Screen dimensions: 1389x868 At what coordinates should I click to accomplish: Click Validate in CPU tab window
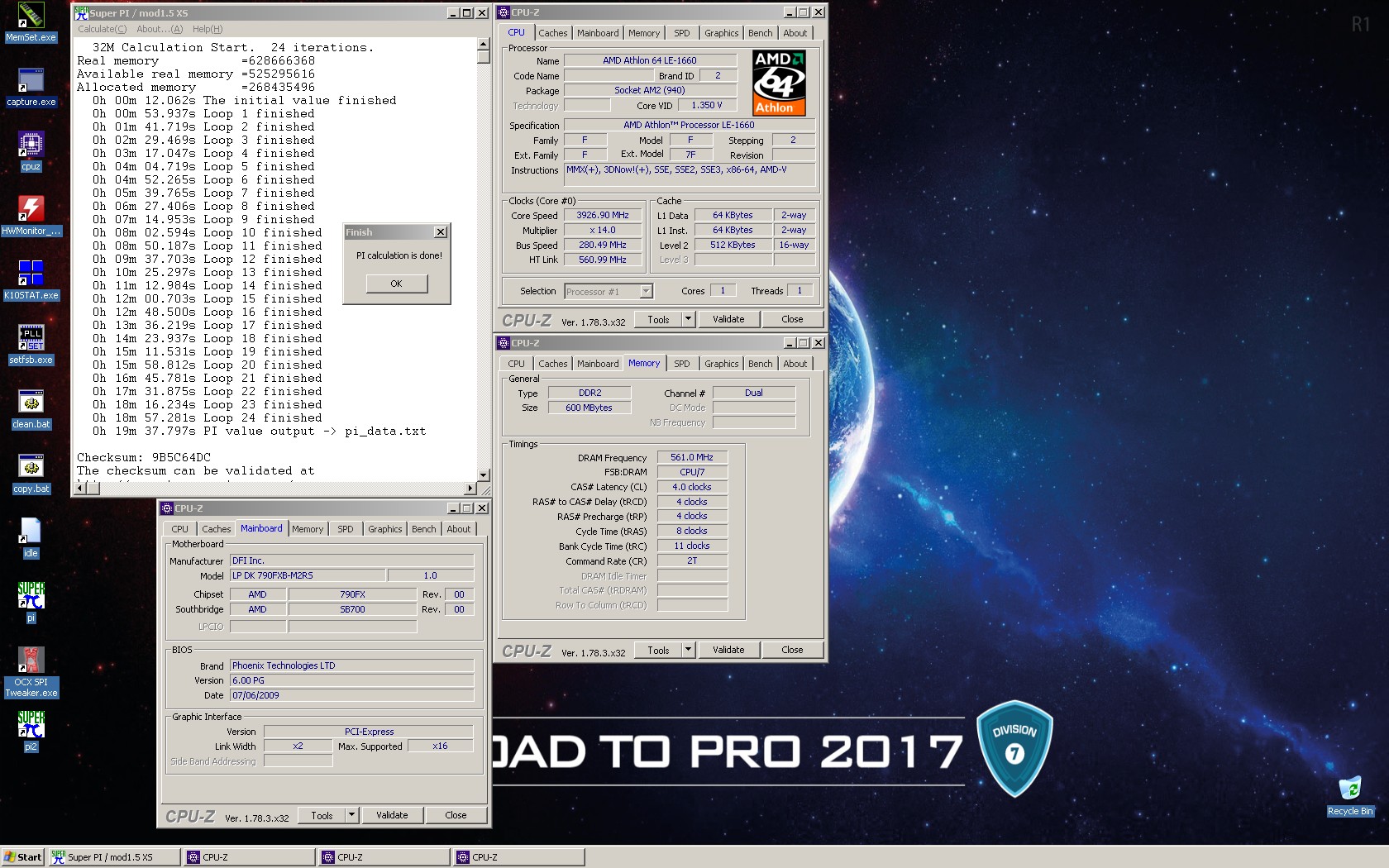click(x=728, y=319)
